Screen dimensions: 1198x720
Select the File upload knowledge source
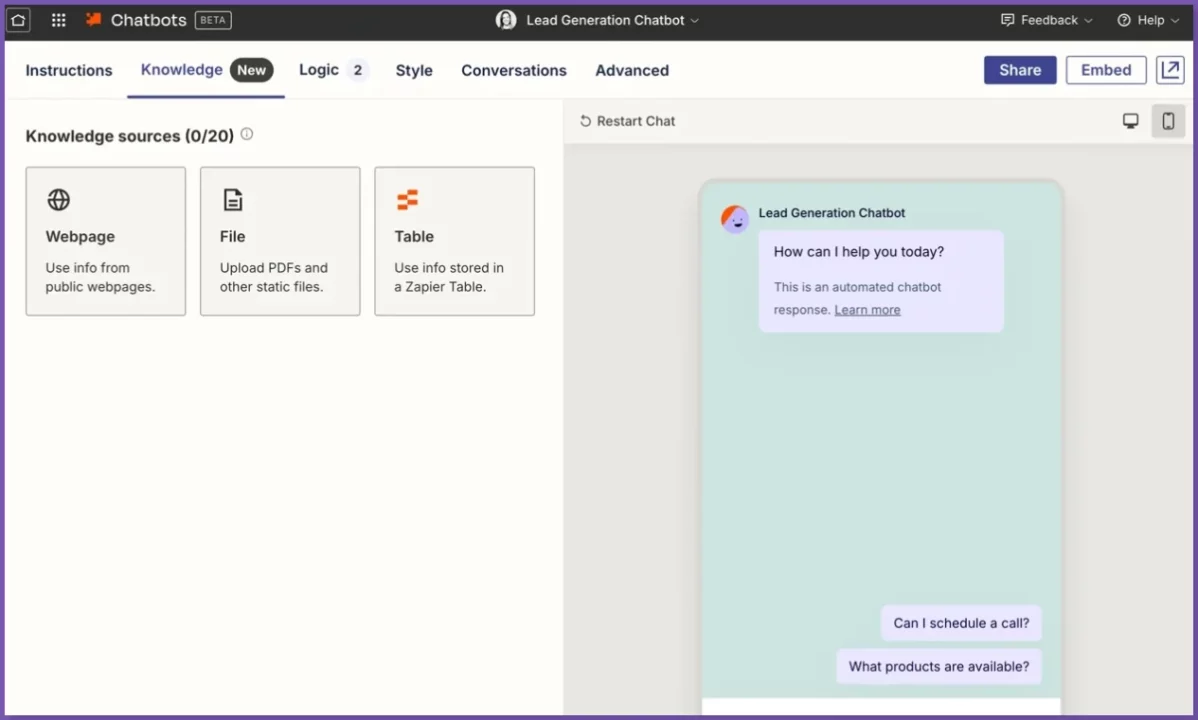280,240
